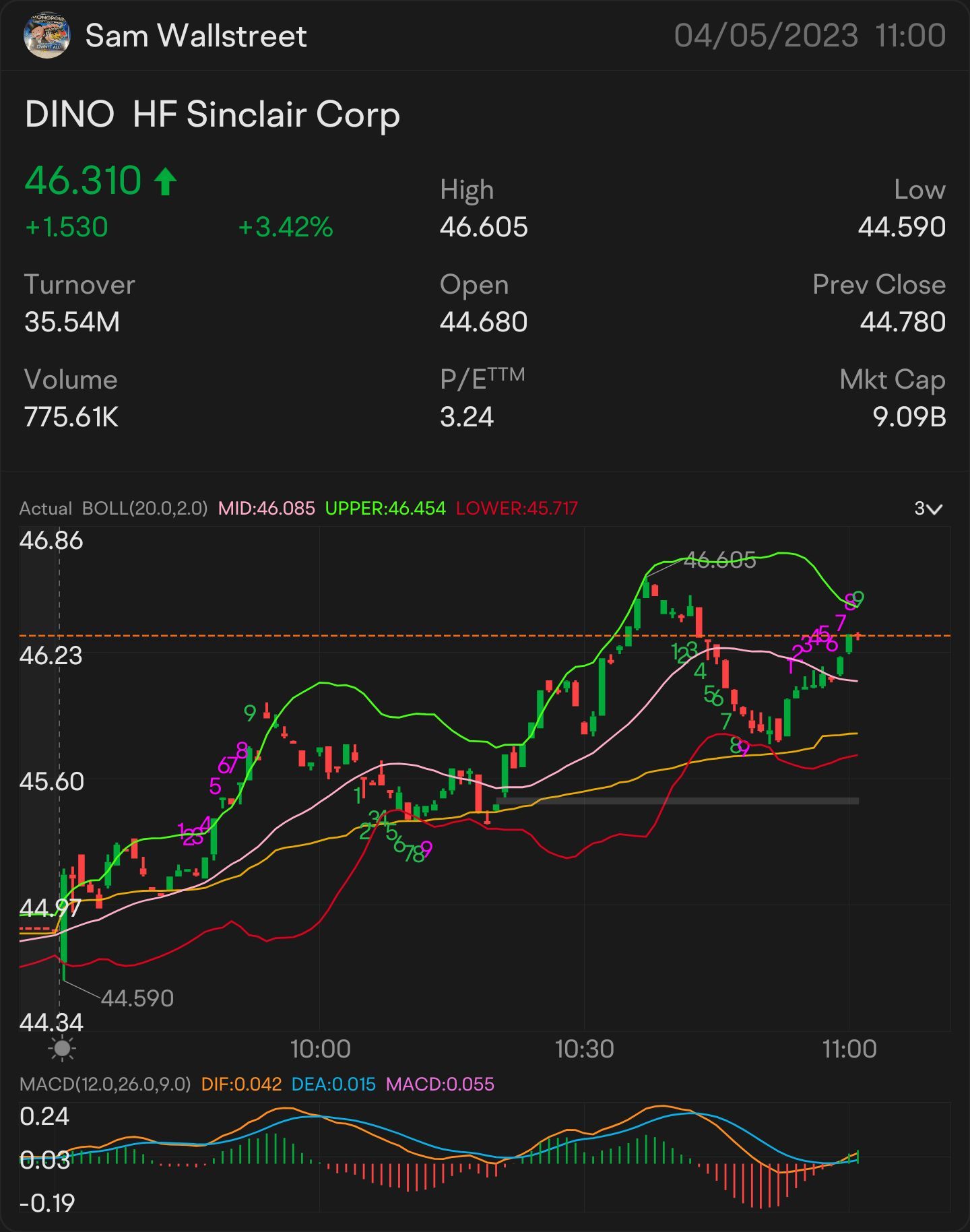
Task: Tap HF Sinclair Corp company name
Action: pyautogui.click(x=266, y=115)
